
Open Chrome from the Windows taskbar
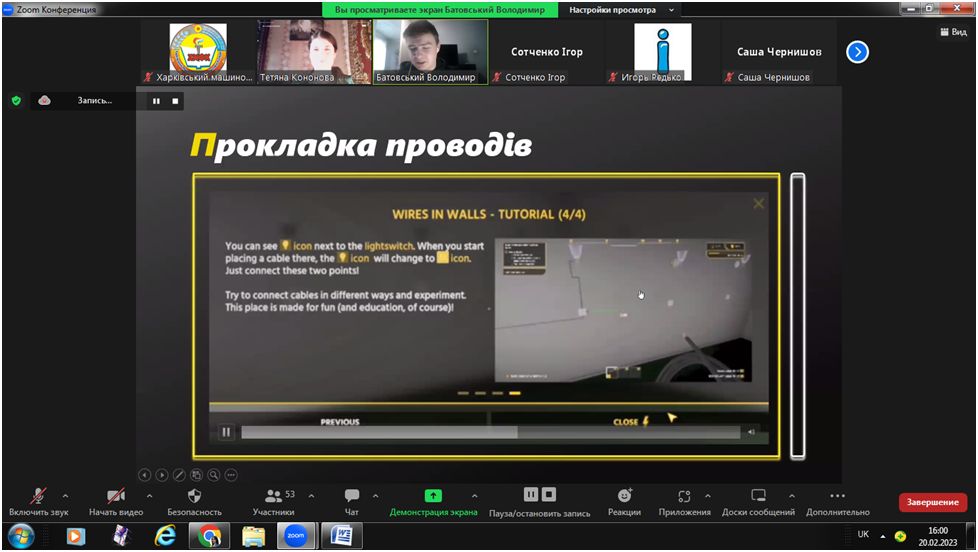click(210, 536)
